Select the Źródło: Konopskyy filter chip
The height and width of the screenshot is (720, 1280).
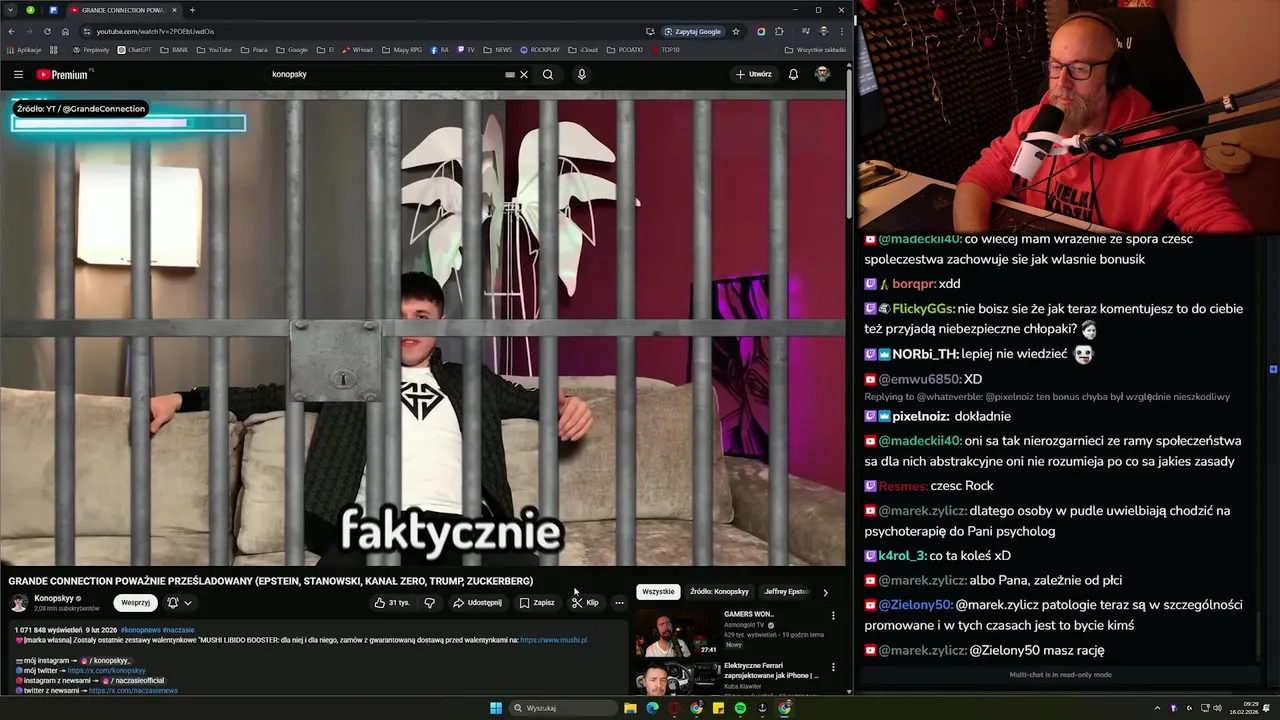(x=719, y=591)
